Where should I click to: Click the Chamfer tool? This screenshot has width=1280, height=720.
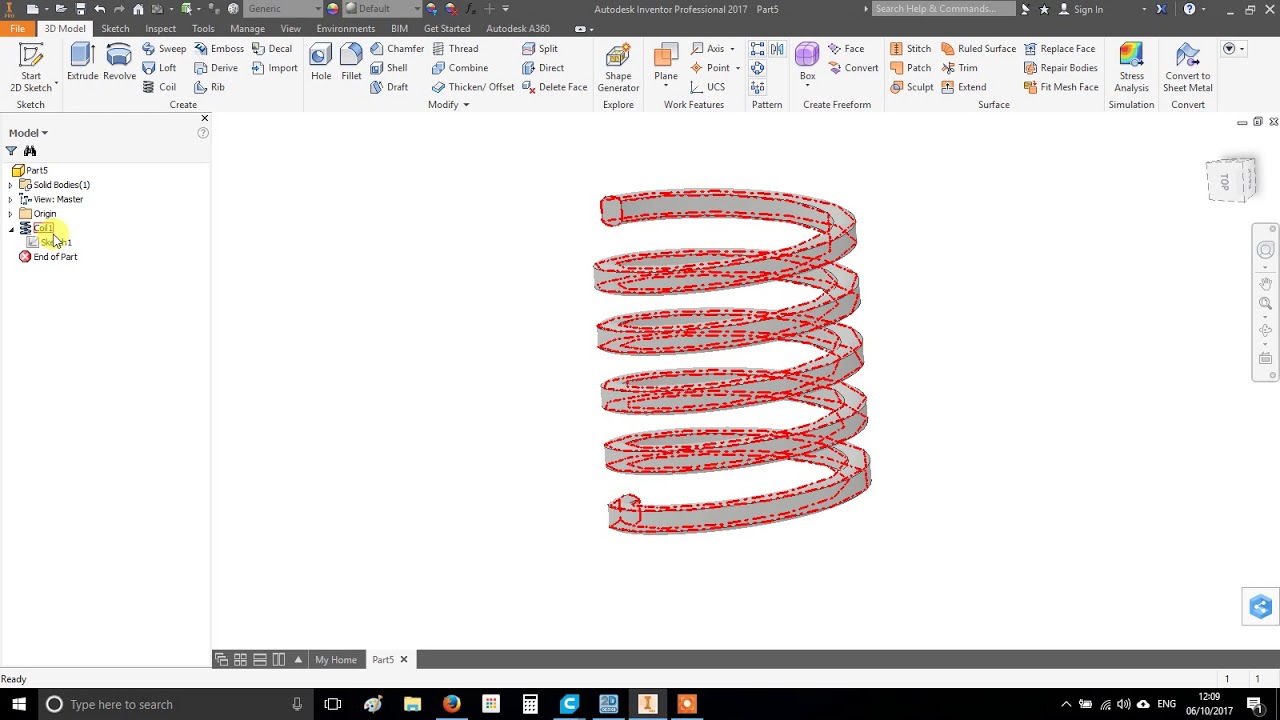point(397,48)
